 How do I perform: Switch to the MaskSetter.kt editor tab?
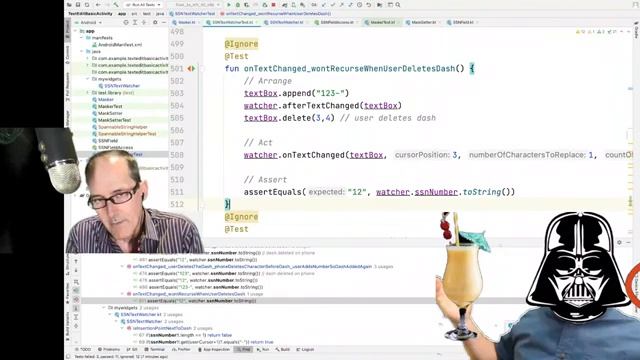[x=424, y=22]
